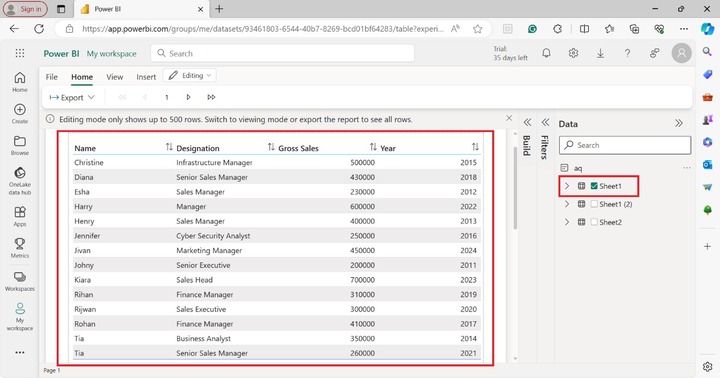
Task: Click the Data pane search field
Action: tap(625, 145)
